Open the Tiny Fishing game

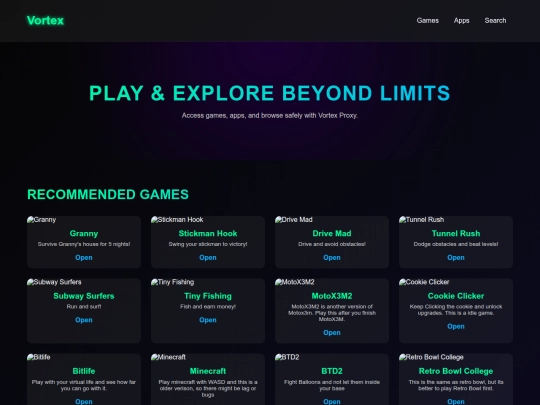[x=208, y=320]
